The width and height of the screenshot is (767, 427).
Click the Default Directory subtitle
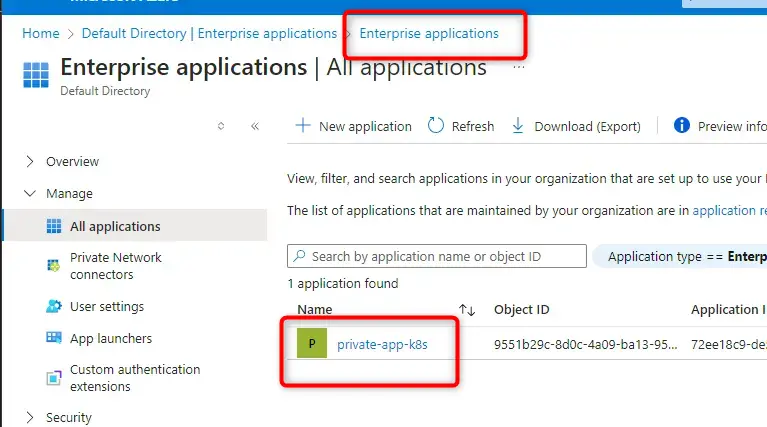pyautogui.click(x=105, y=91)
